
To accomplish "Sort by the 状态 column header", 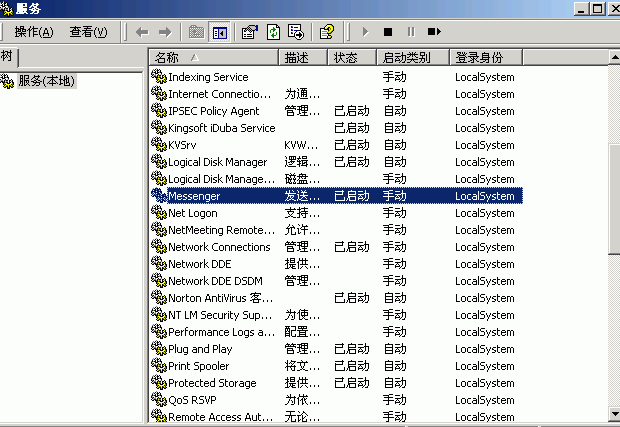I will point(352,58).
